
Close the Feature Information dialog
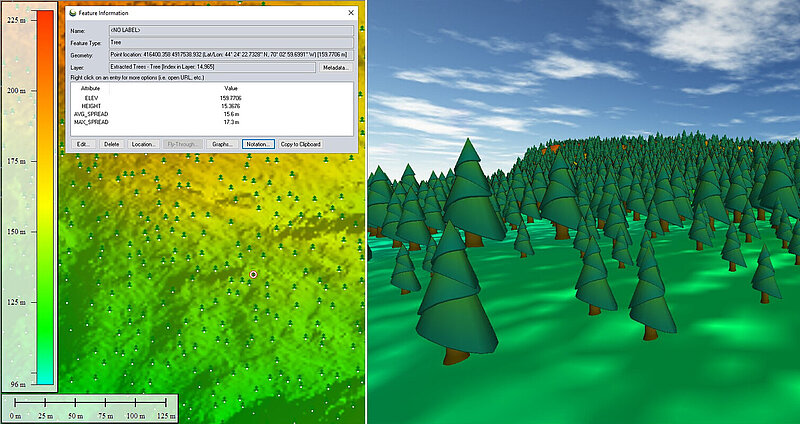click(350, 13)
